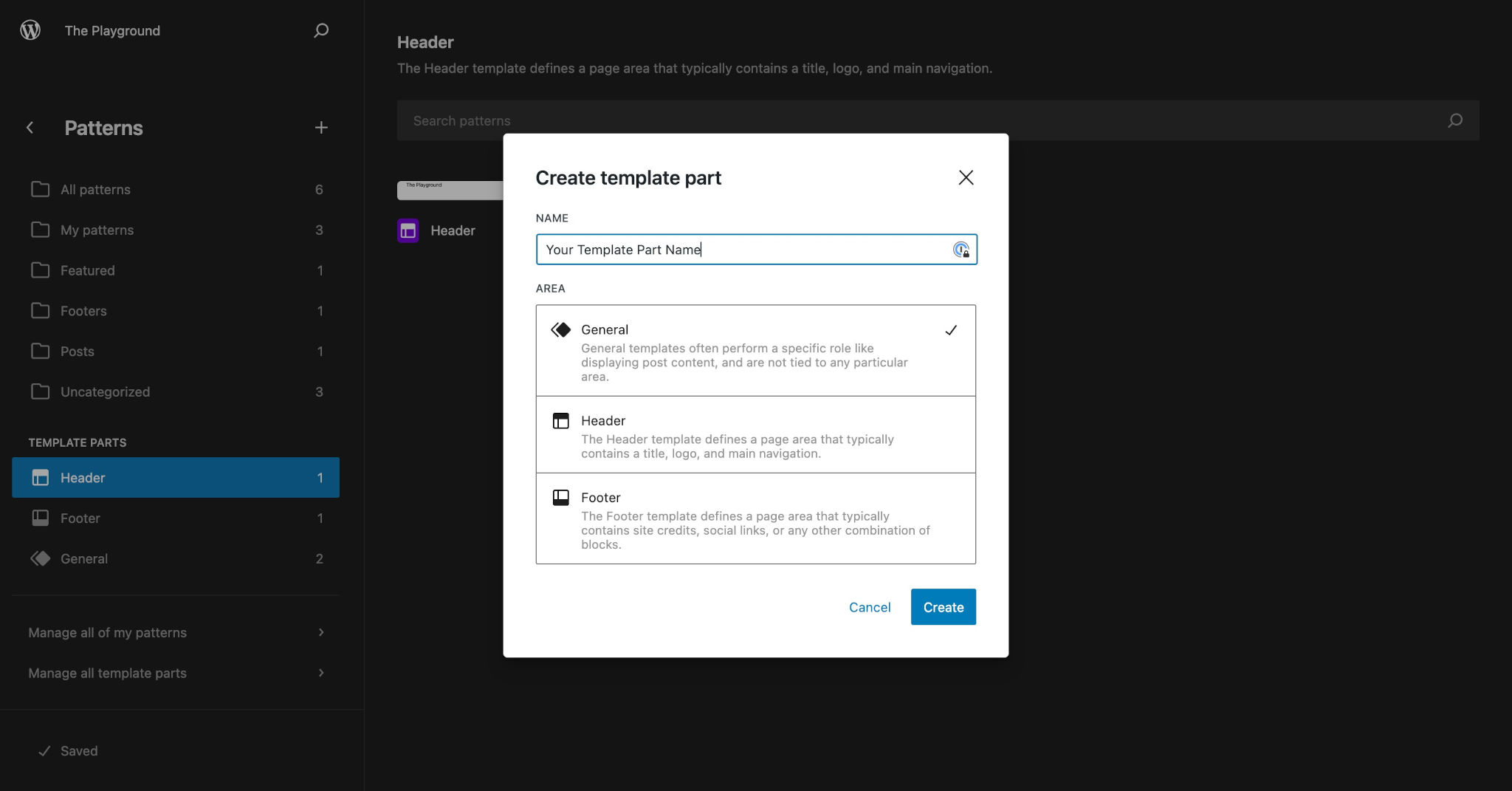Open the sidebar search magnifier

(321, 30)
